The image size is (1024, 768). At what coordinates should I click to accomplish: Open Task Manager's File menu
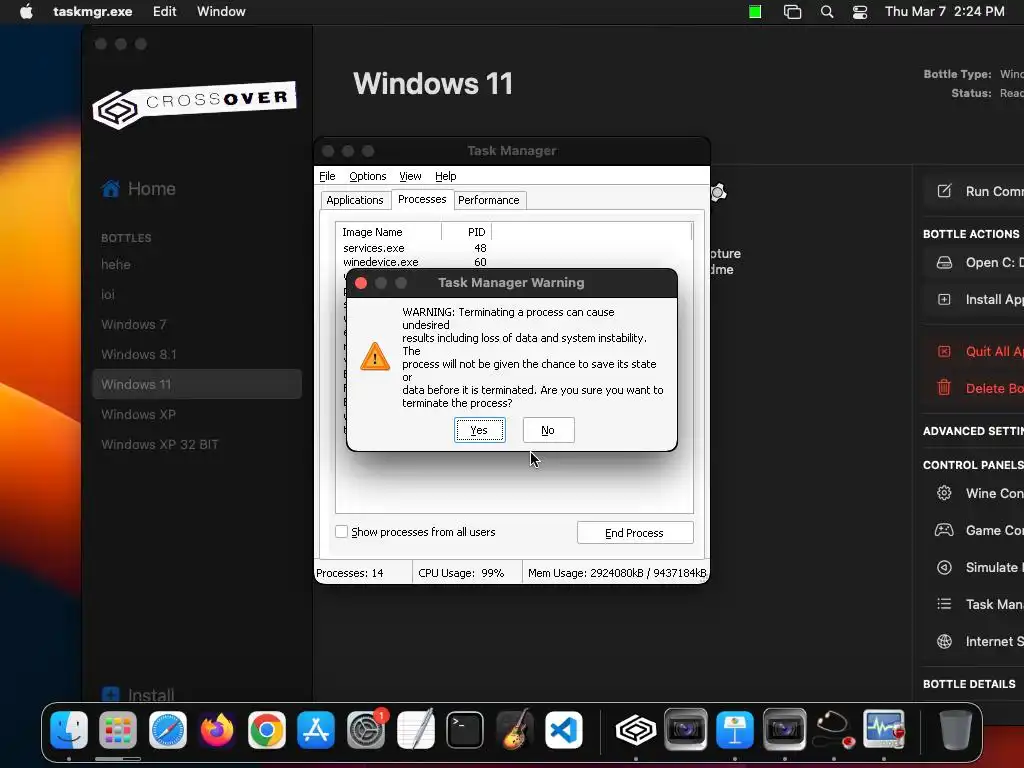[327, 176]
